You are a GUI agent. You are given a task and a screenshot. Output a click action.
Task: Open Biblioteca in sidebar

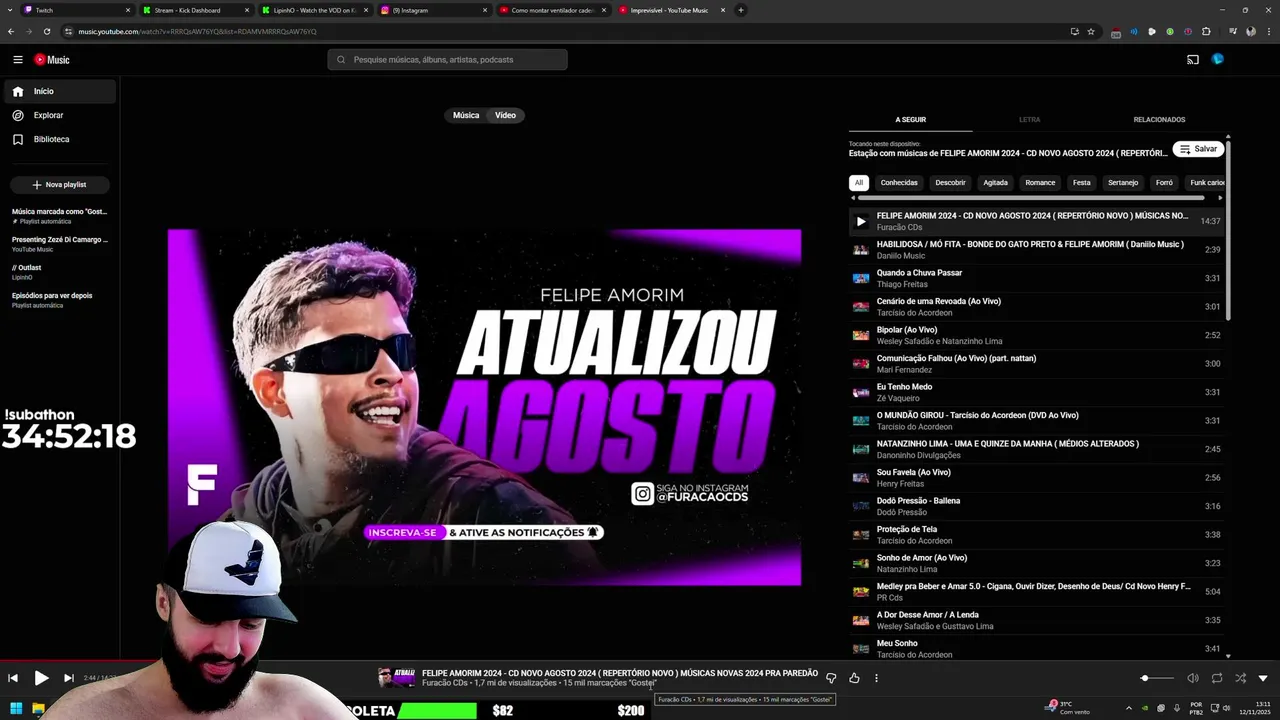coord(60,139)
